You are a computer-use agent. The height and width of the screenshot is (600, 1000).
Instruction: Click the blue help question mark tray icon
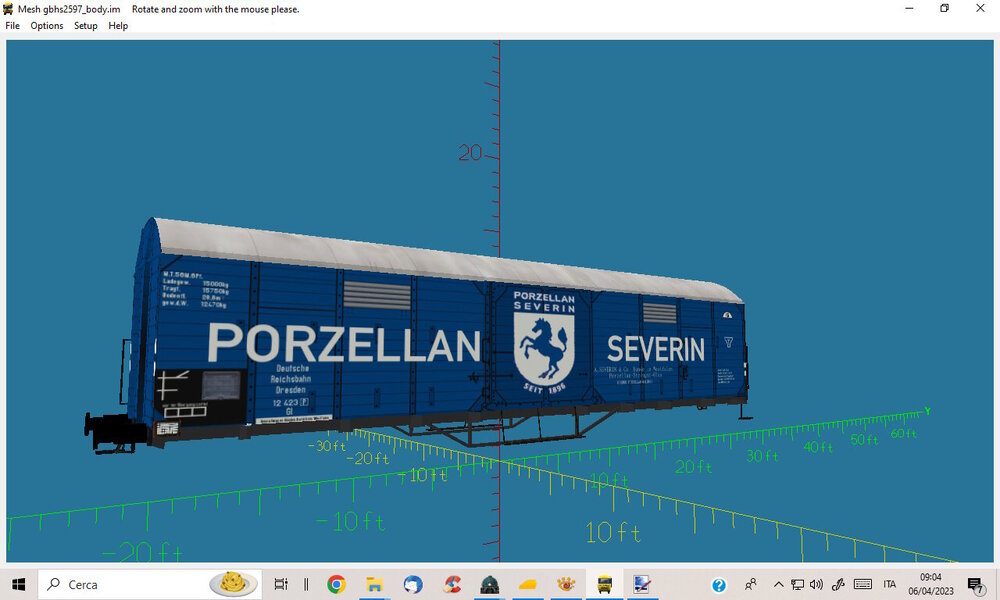pos(719,585)
